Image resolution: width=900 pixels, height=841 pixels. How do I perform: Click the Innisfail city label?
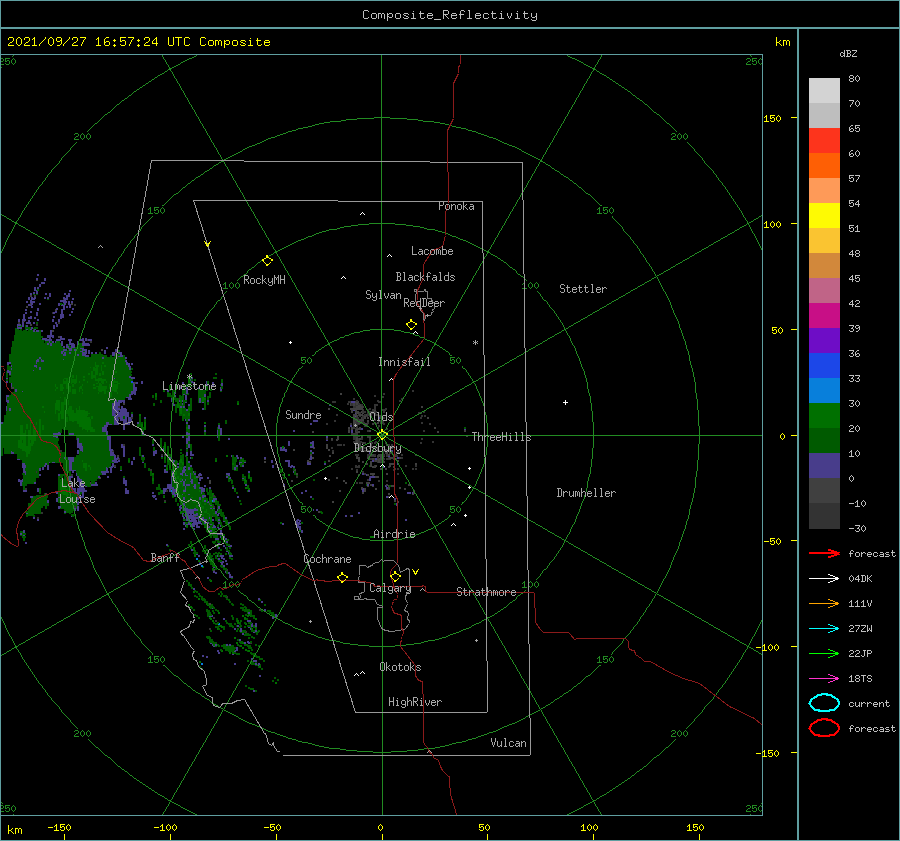point(404,362)
